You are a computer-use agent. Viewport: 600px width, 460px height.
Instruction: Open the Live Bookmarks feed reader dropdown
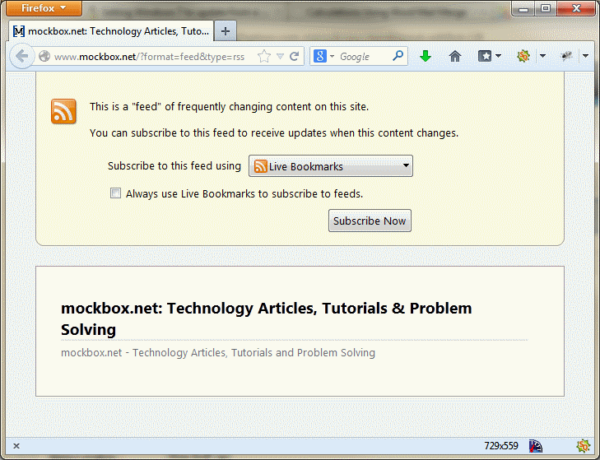tap(331, 166)
